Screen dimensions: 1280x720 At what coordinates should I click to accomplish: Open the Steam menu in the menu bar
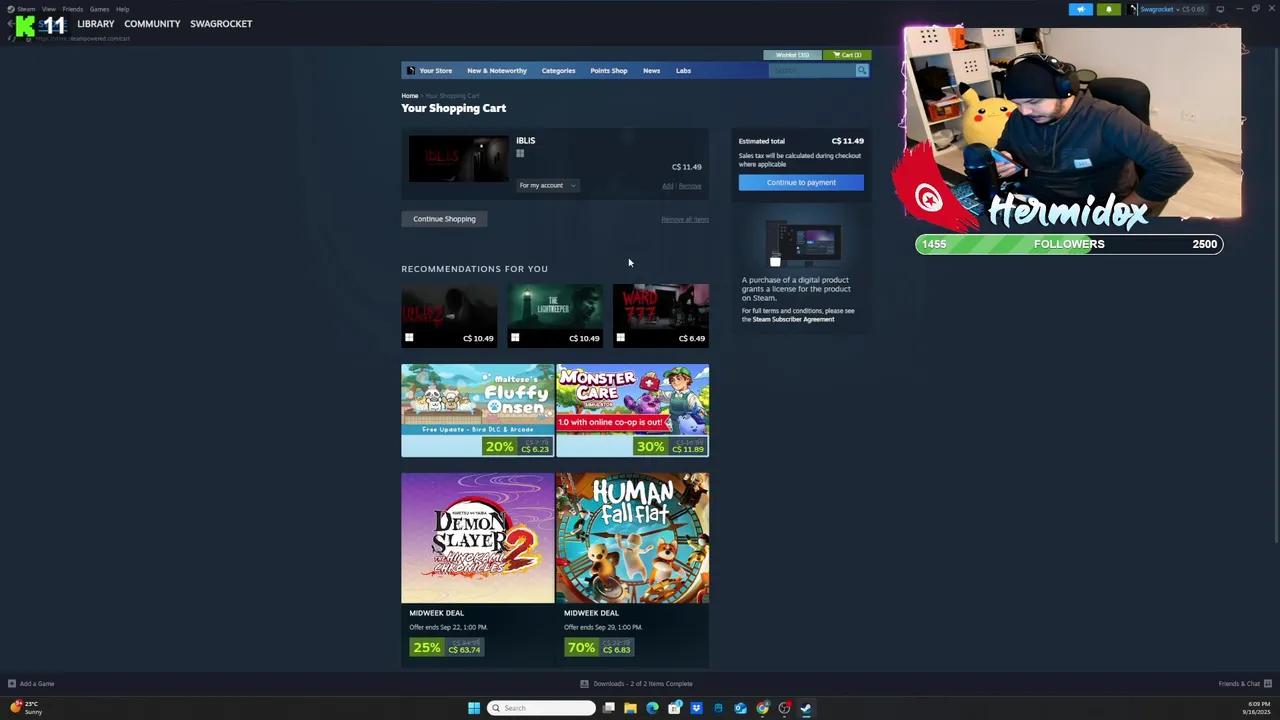(x=26, y=9)
